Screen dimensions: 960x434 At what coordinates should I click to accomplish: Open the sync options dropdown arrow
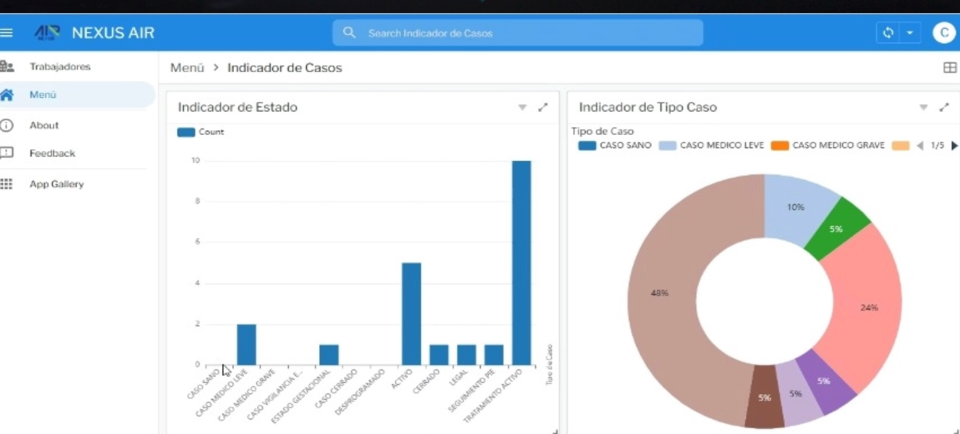tap(910, 32)
